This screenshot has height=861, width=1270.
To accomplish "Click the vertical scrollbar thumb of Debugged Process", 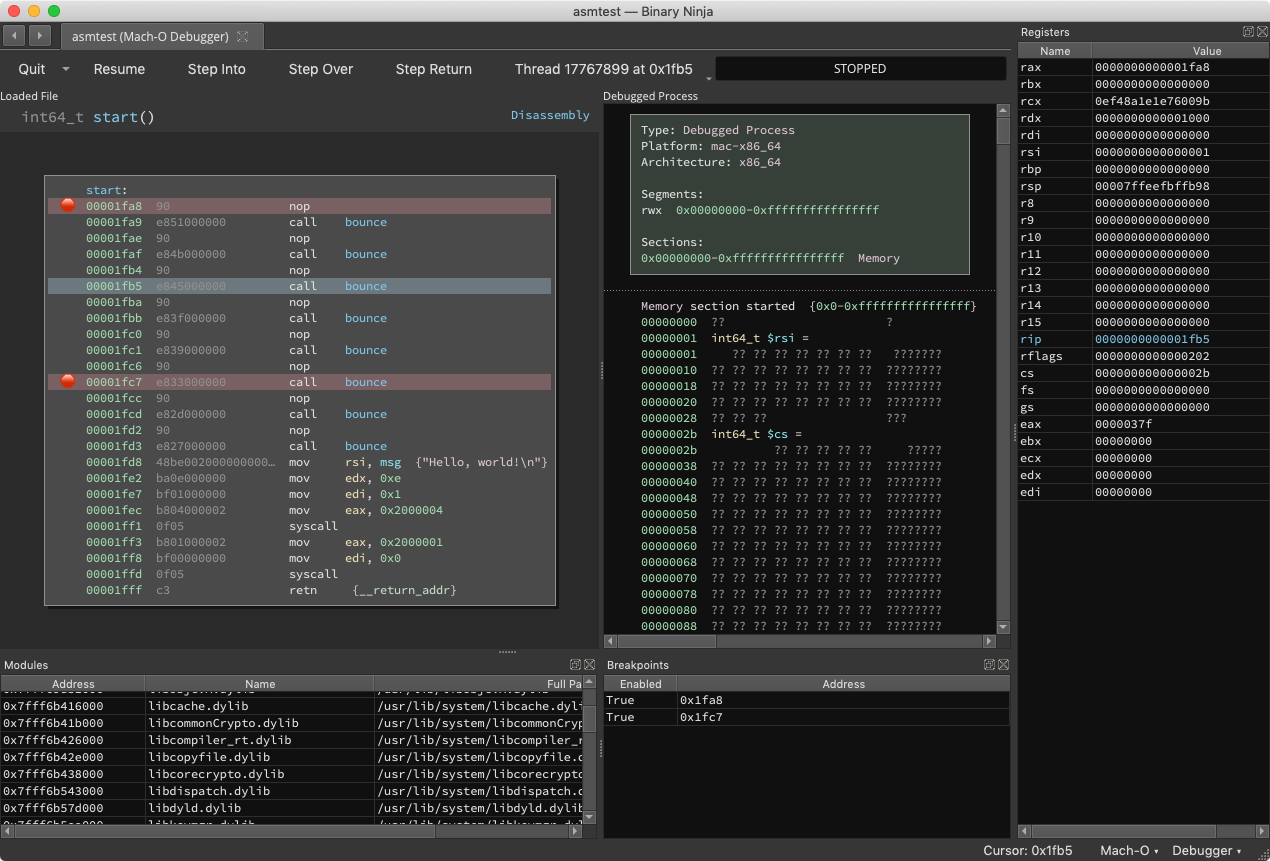I will [1003, 131].
